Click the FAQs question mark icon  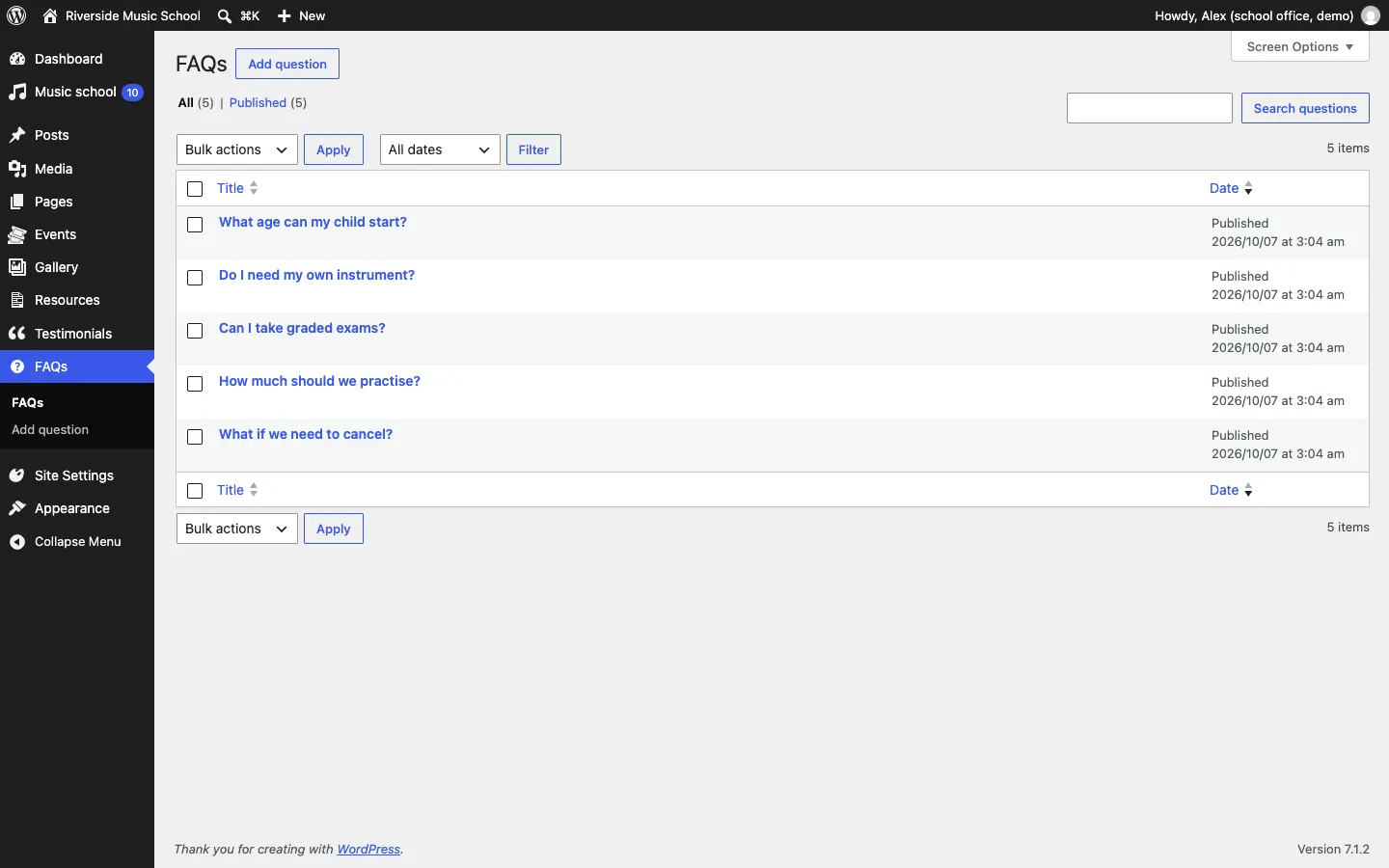point(17,366)
